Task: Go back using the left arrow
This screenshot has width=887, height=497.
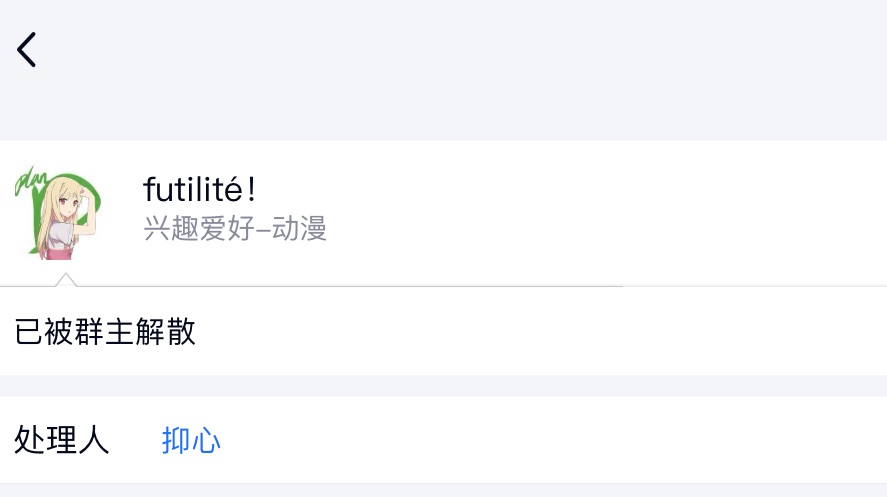Action: coord(27,50)
